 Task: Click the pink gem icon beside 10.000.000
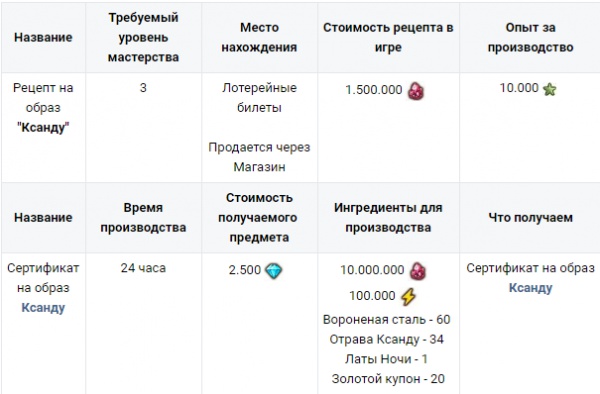(x=417, y=271)
